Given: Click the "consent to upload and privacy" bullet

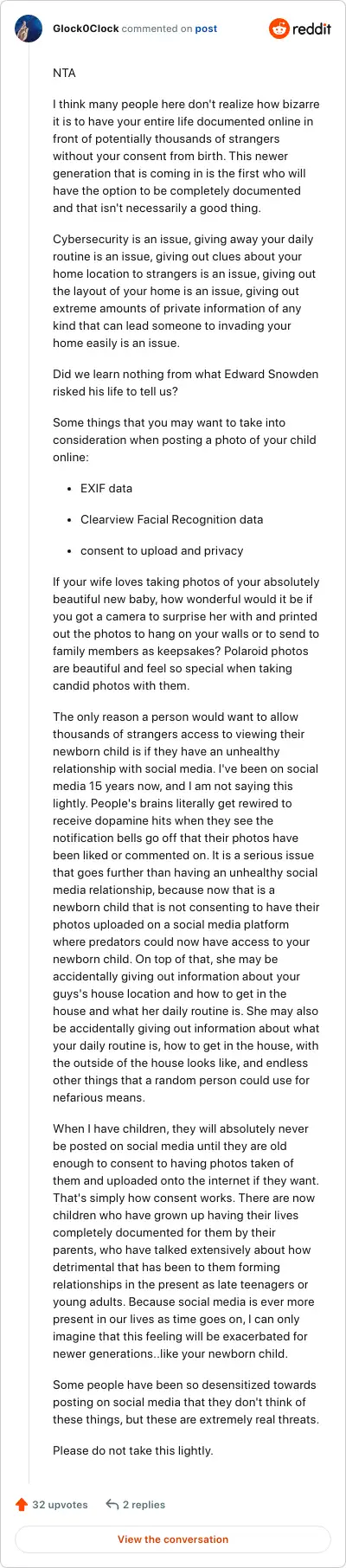Looking at the screenshot, I should click(x=162, y=550).
